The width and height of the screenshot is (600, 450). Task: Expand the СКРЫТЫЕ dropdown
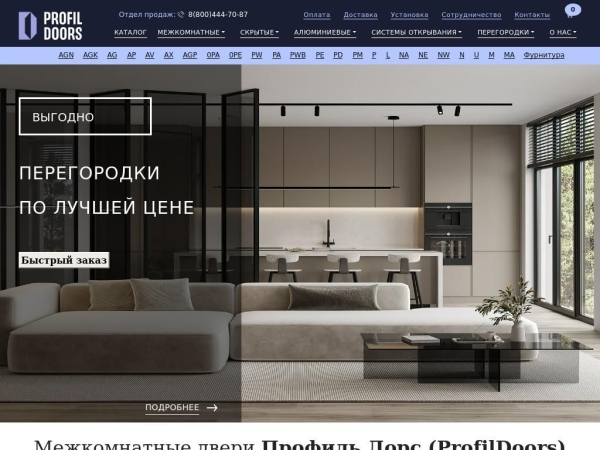[259, 33]
